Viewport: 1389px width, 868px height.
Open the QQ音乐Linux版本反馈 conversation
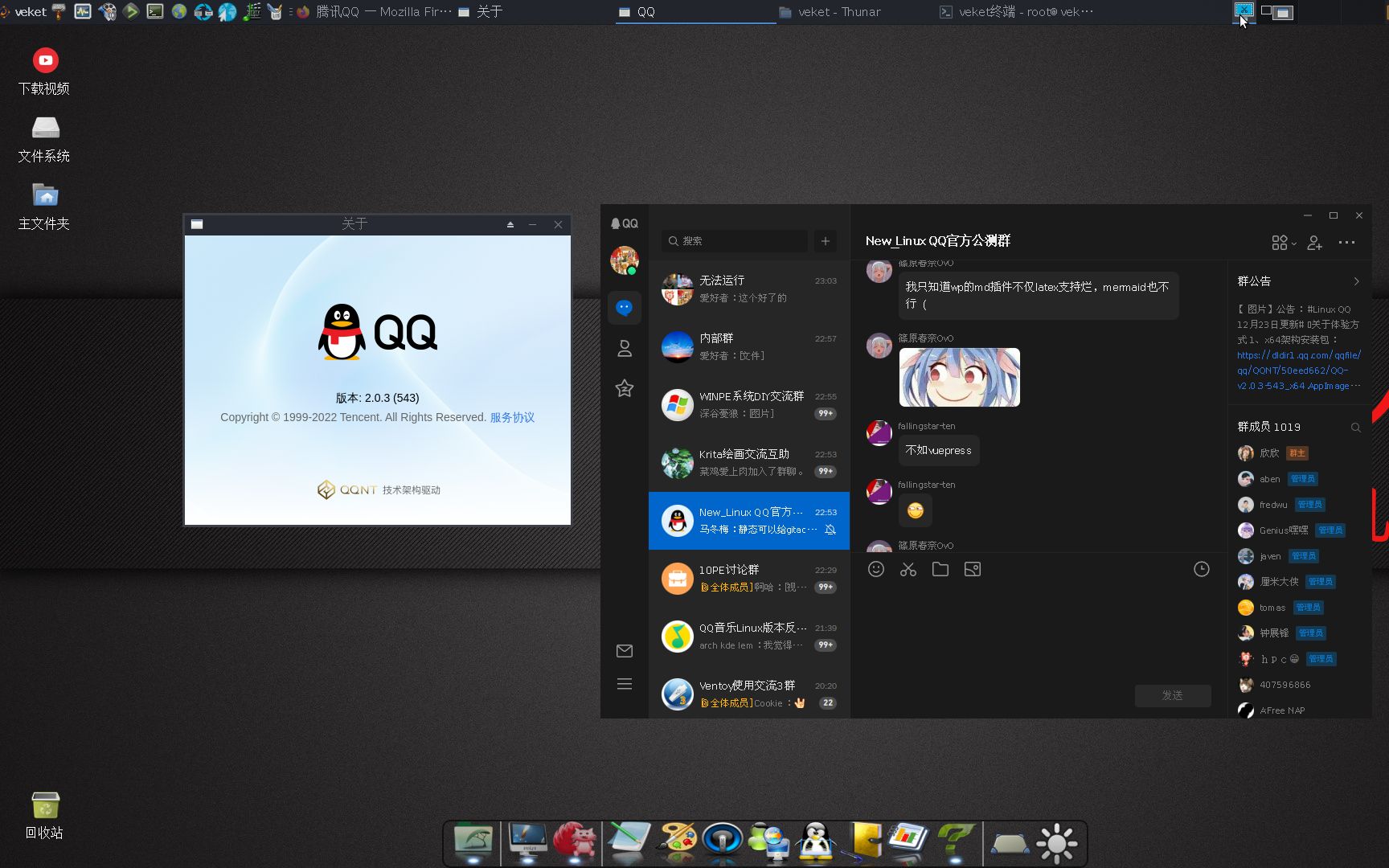point(749,637)
